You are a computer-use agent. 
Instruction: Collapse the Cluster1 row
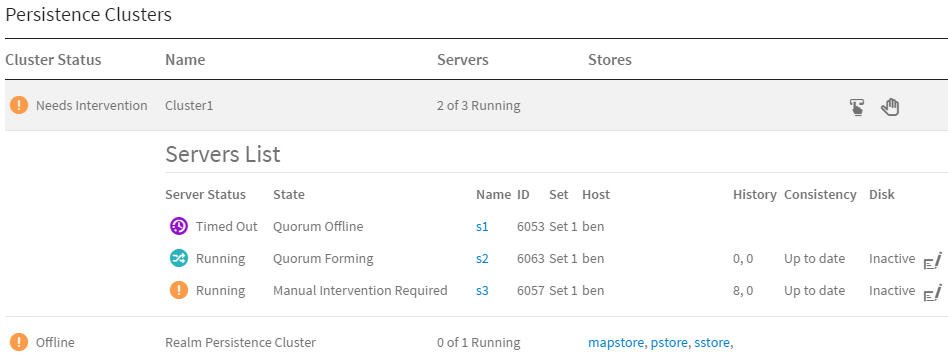tap(474, 106)
